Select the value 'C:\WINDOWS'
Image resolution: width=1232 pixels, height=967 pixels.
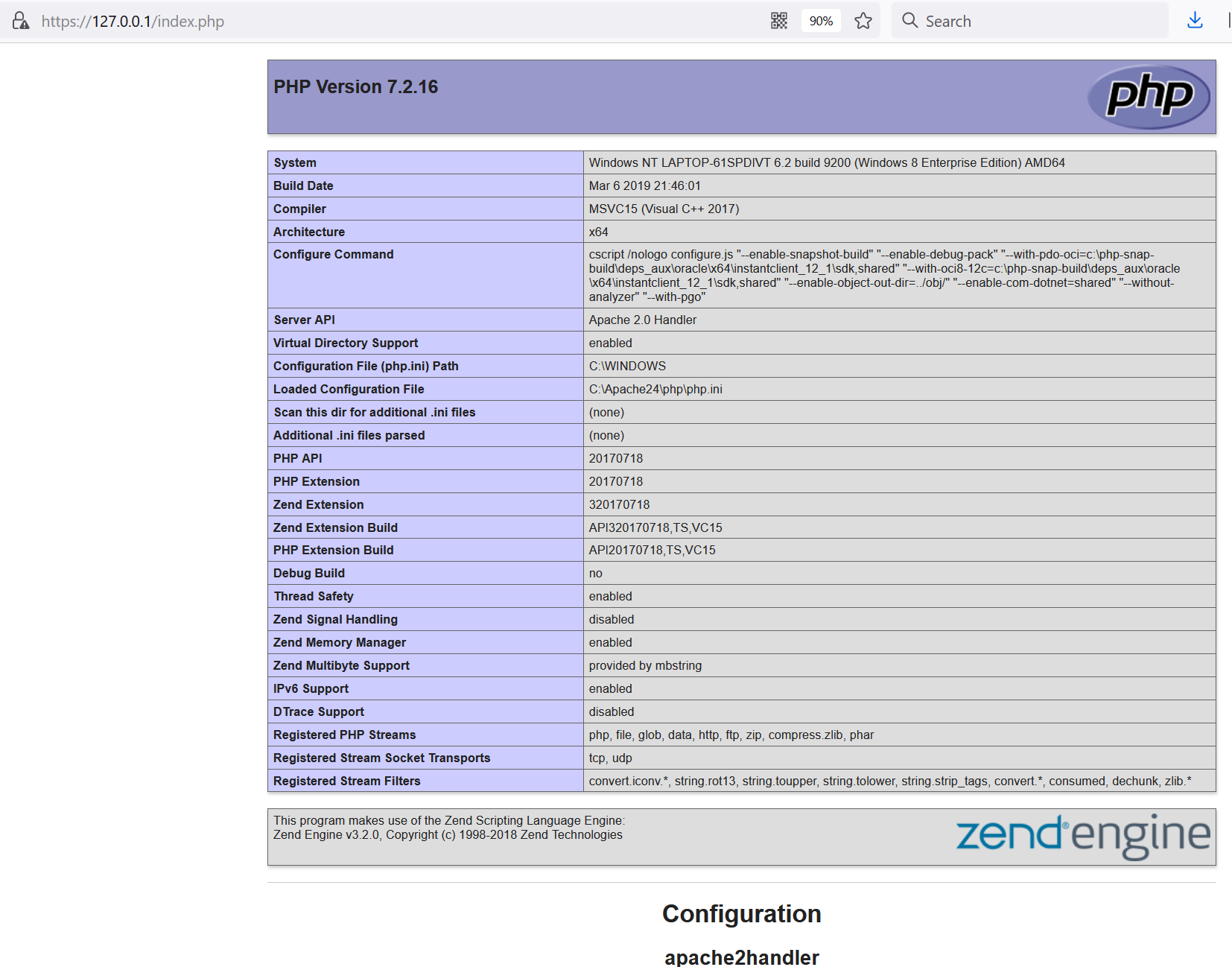pyautogui.click(x=627, y=366)
